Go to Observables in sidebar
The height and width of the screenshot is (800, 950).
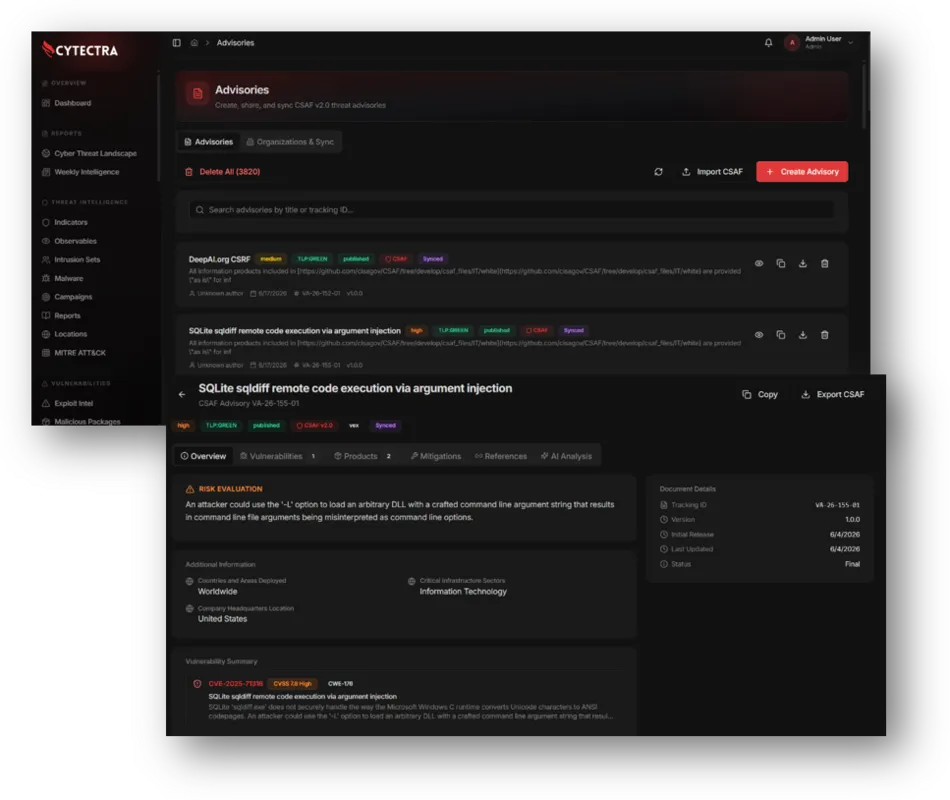coord(69,241)
